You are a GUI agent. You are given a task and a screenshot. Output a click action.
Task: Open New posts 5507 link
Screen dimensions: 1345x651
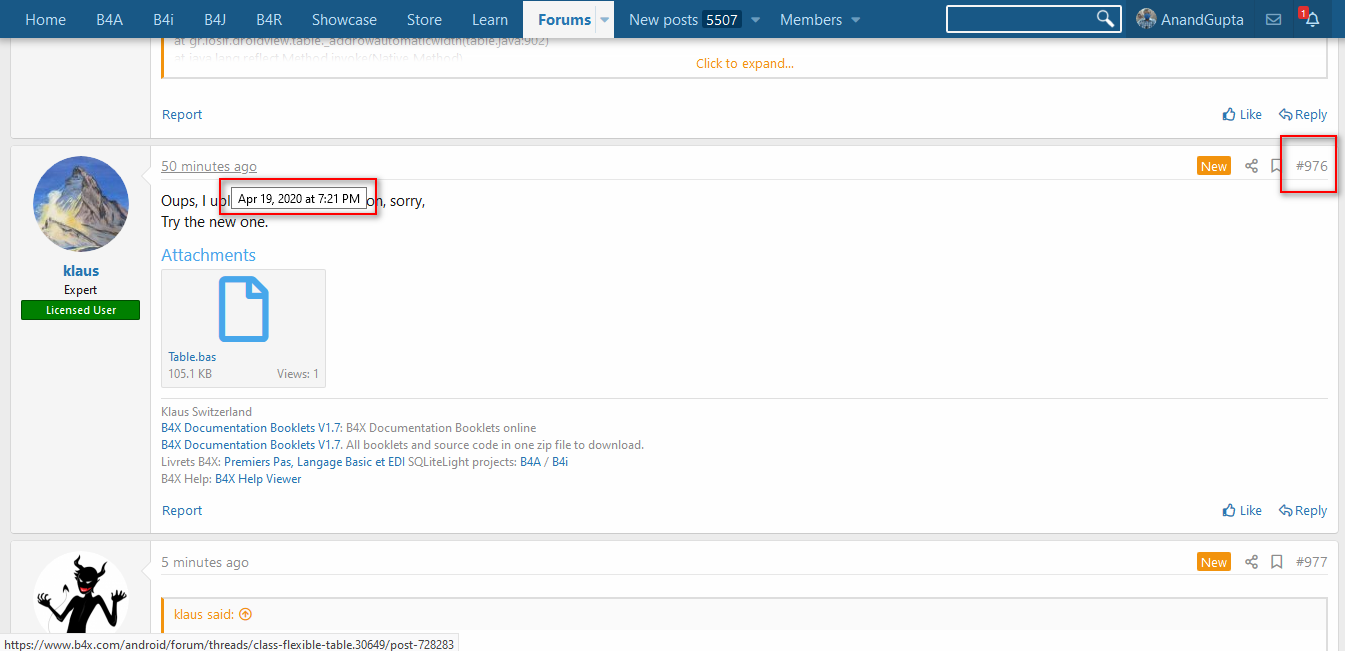click(685, 20)
